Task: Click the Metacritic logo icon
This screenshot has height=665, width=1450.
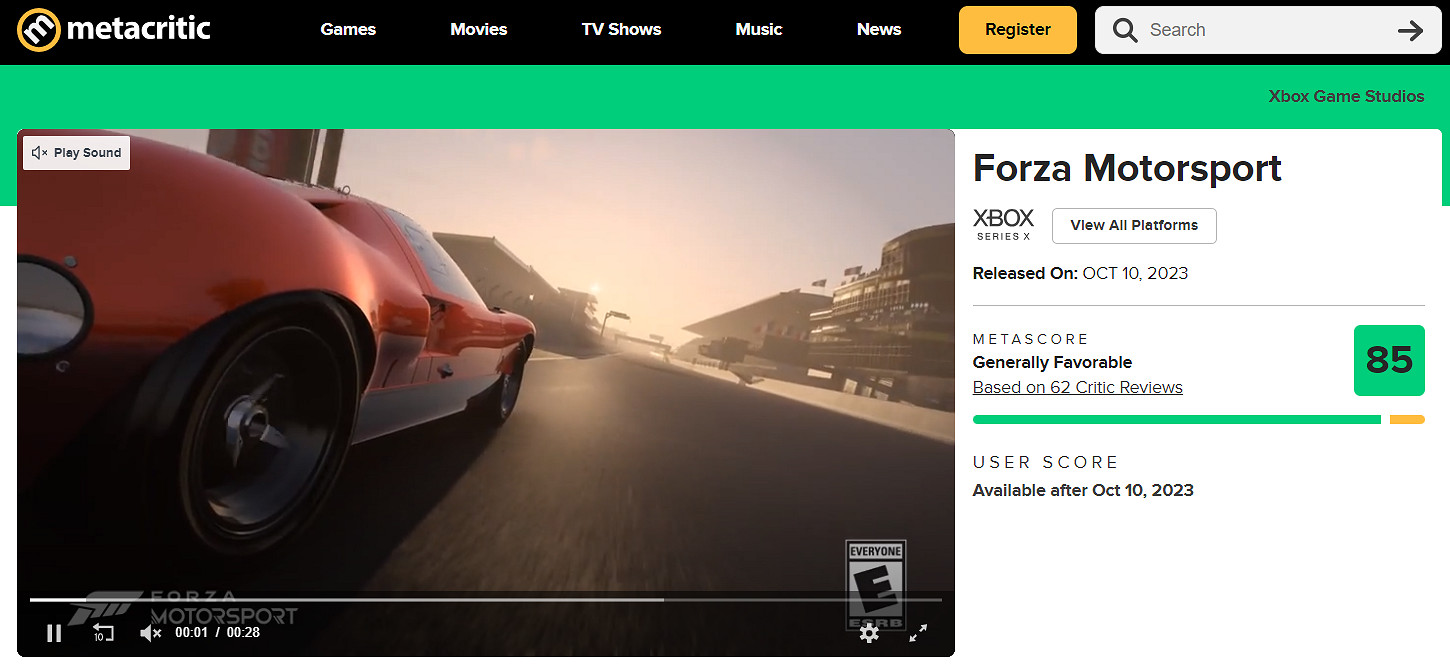Action: click(x=39, y=30)
